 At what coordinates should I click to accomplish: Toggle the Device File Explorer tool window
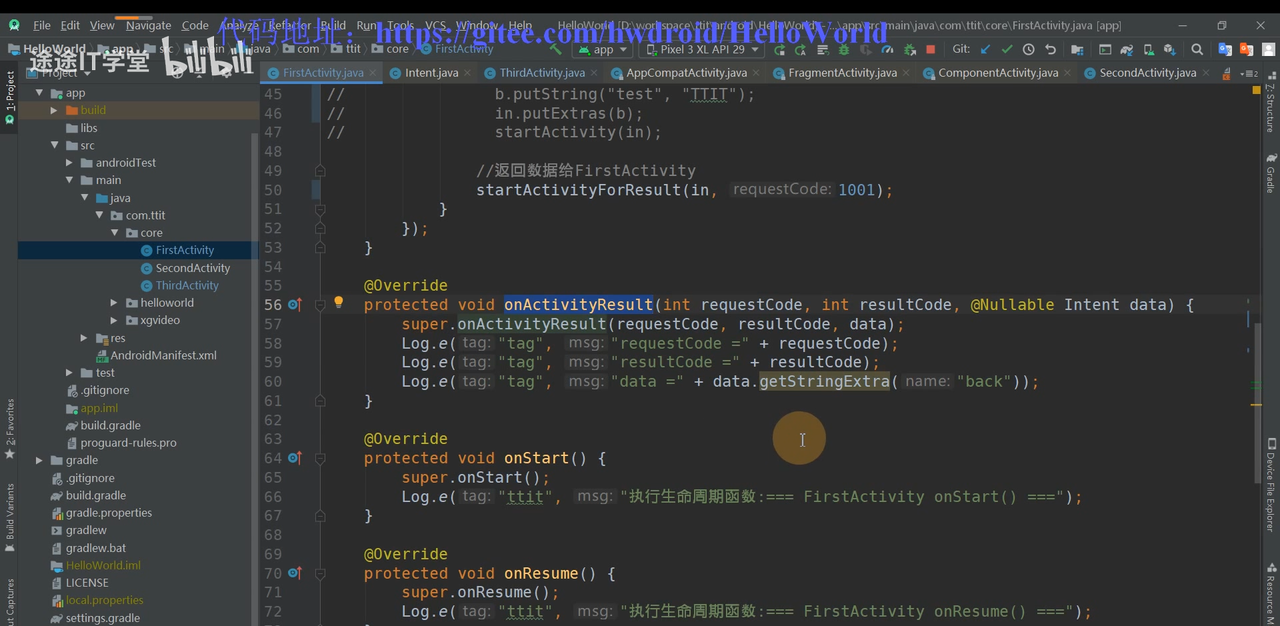(1270, 484)
